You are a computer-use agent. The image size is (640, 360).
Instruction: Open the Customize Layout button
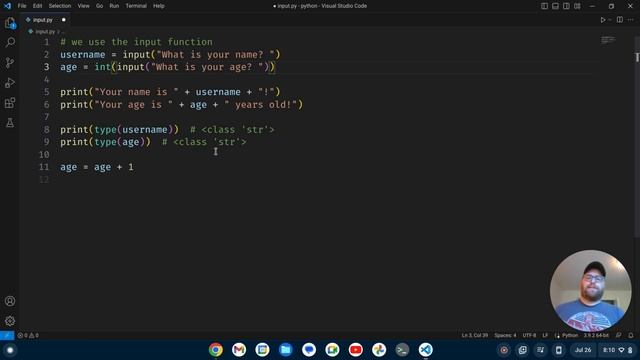point(577,6)
